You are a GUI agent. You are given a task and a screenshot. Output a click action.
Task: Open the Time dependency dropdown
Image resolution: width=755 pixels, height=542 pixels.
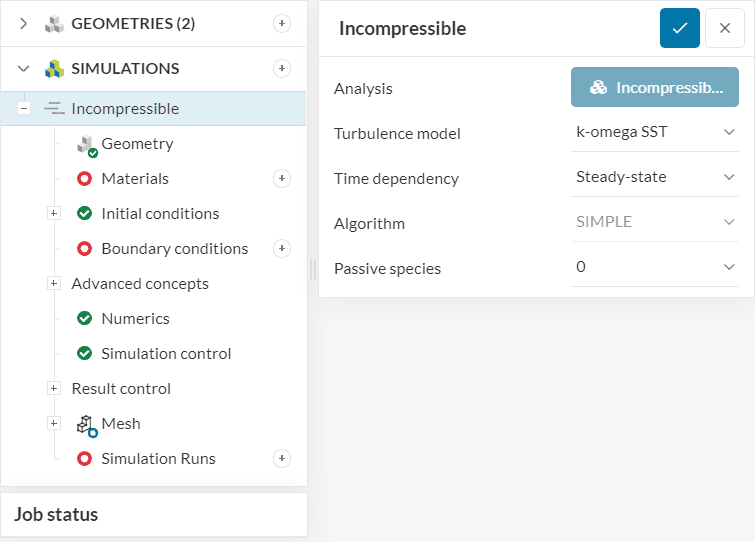(x=655, y=177)
